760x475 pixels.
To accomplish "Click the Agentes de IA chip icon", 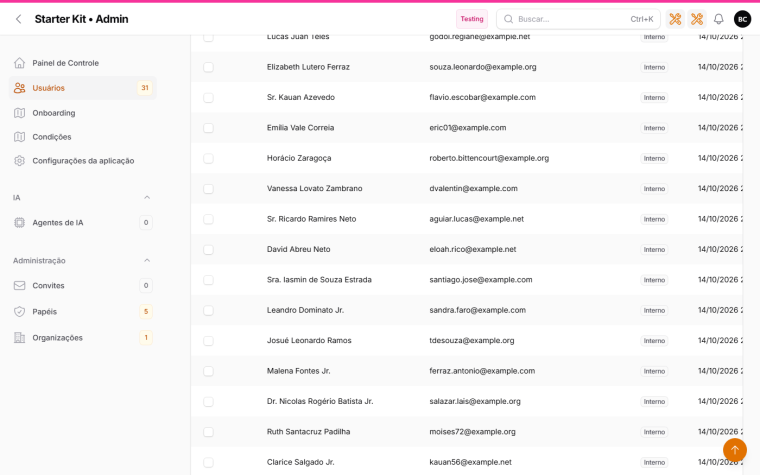I will (x=19, y=222).
